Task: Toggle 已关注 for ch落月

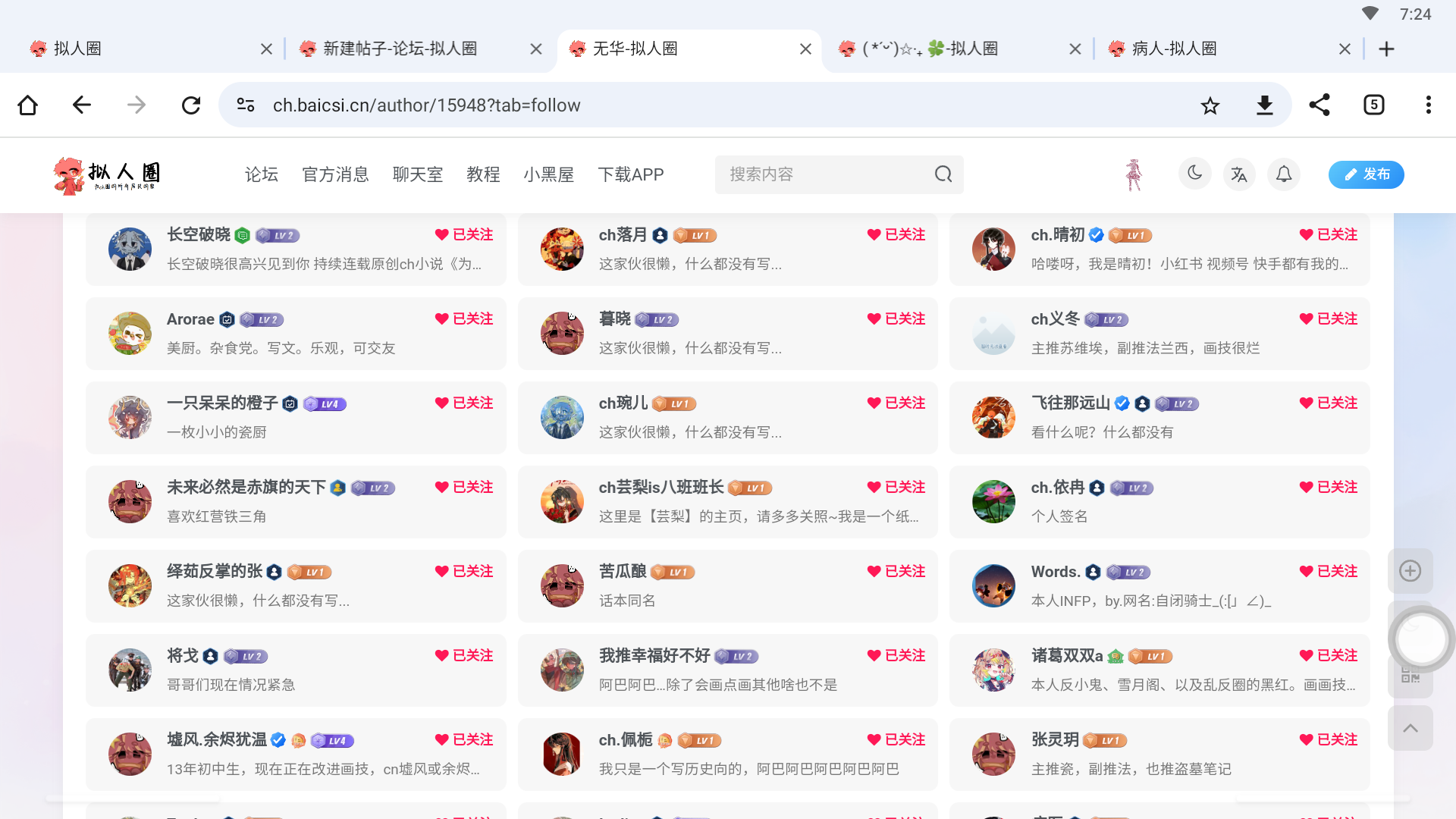Action: 896,235
